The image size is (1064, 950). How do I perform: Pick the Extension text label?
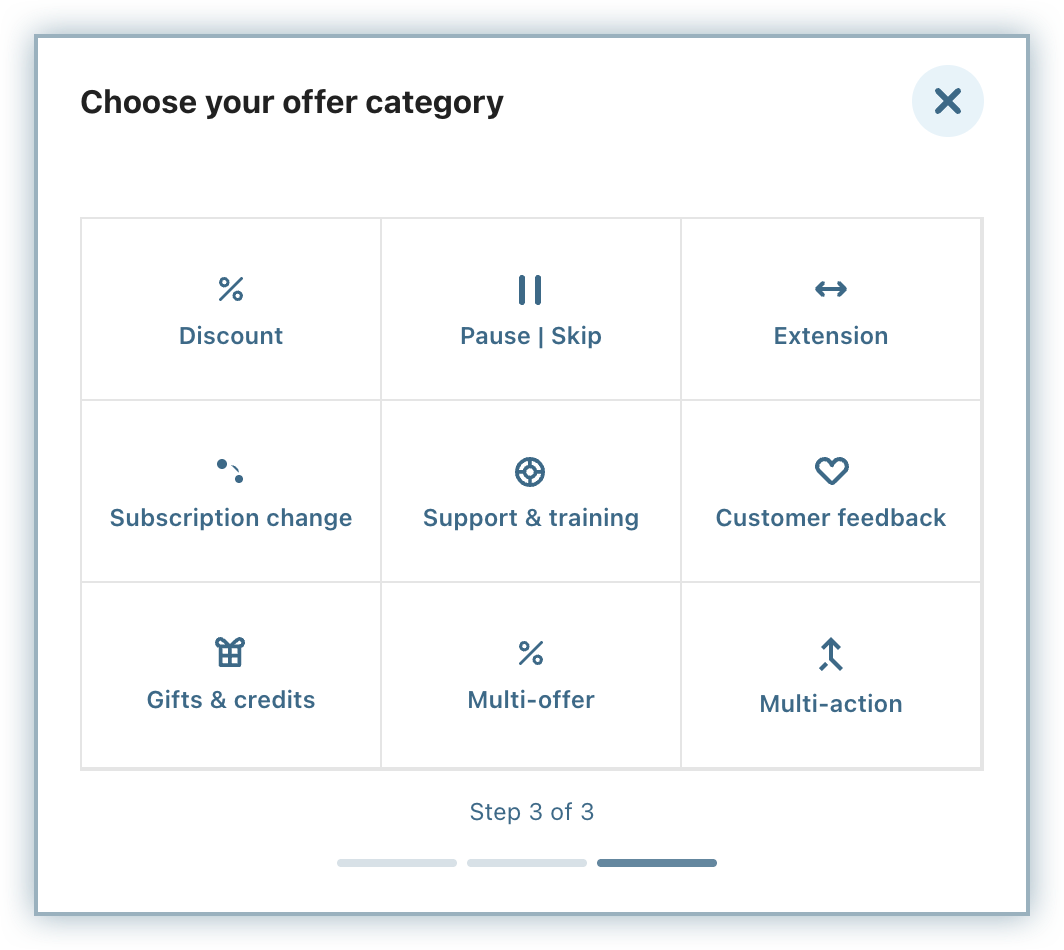[x=831, y=336]
